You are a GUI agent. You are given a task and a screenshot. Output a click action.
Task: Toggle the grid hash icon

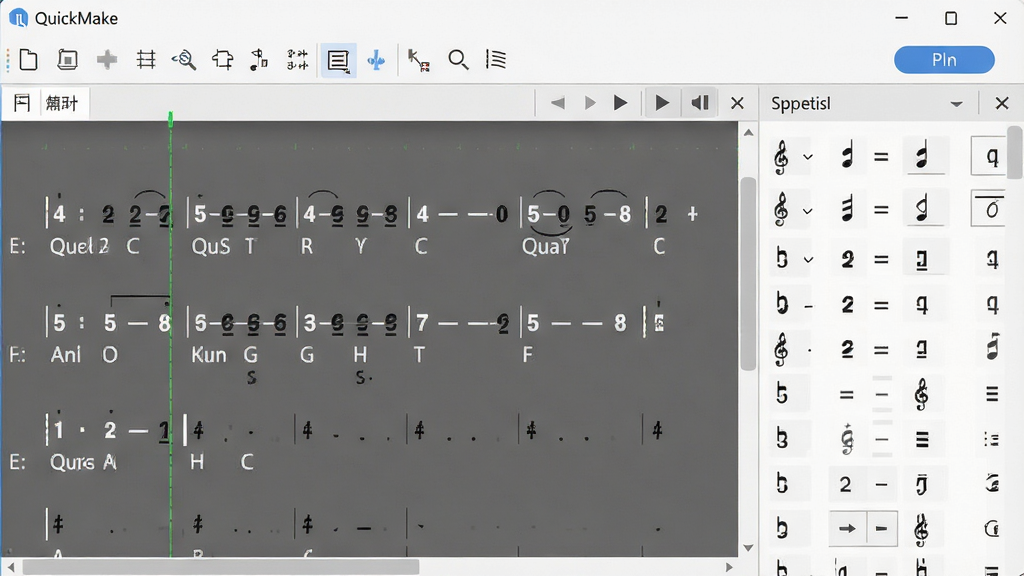146,60
